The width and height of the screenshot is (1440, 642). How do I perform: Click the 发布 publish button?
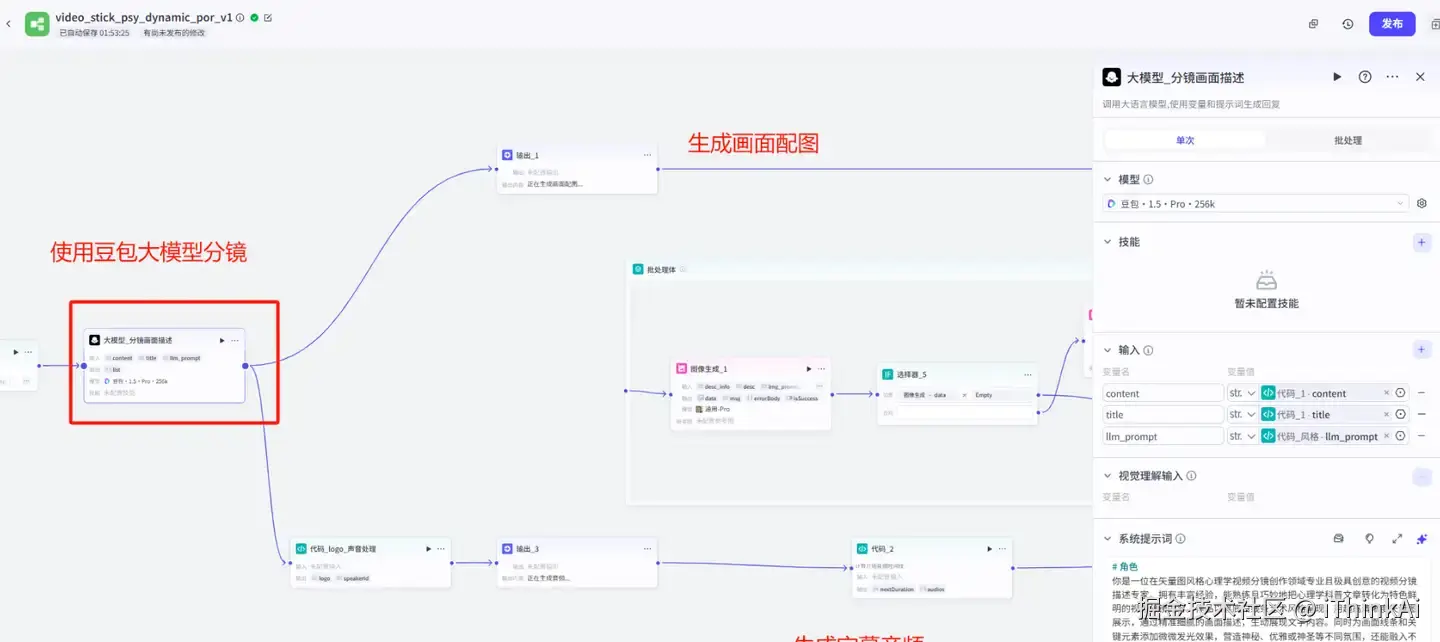1392,24
